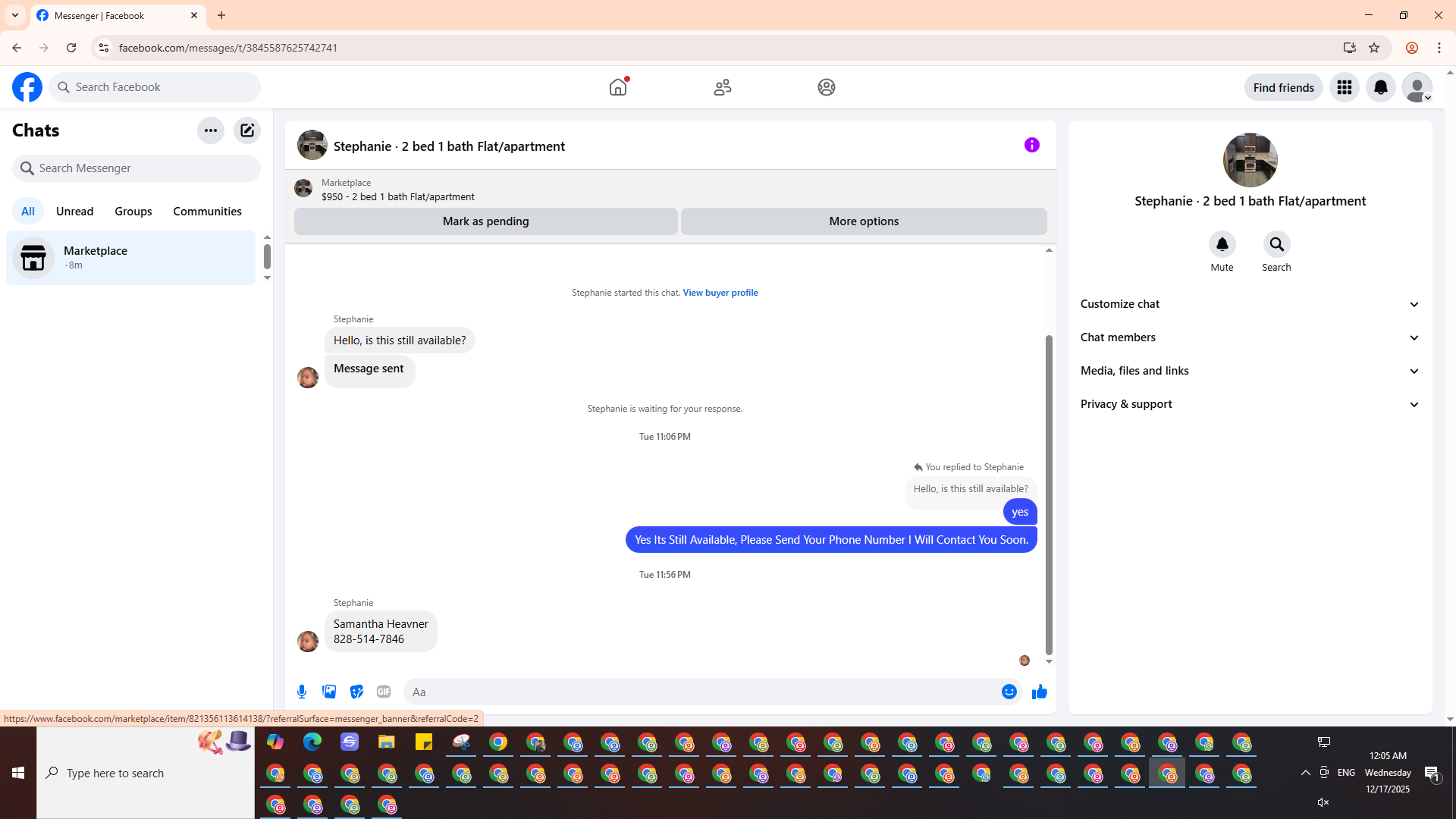Open conversation information icon
Screen dimensions: 1456x819
point(1032,145)
